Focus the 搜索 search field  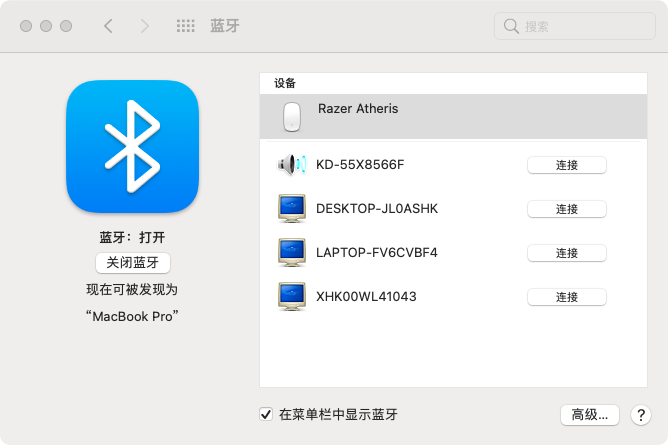[575, 26]
